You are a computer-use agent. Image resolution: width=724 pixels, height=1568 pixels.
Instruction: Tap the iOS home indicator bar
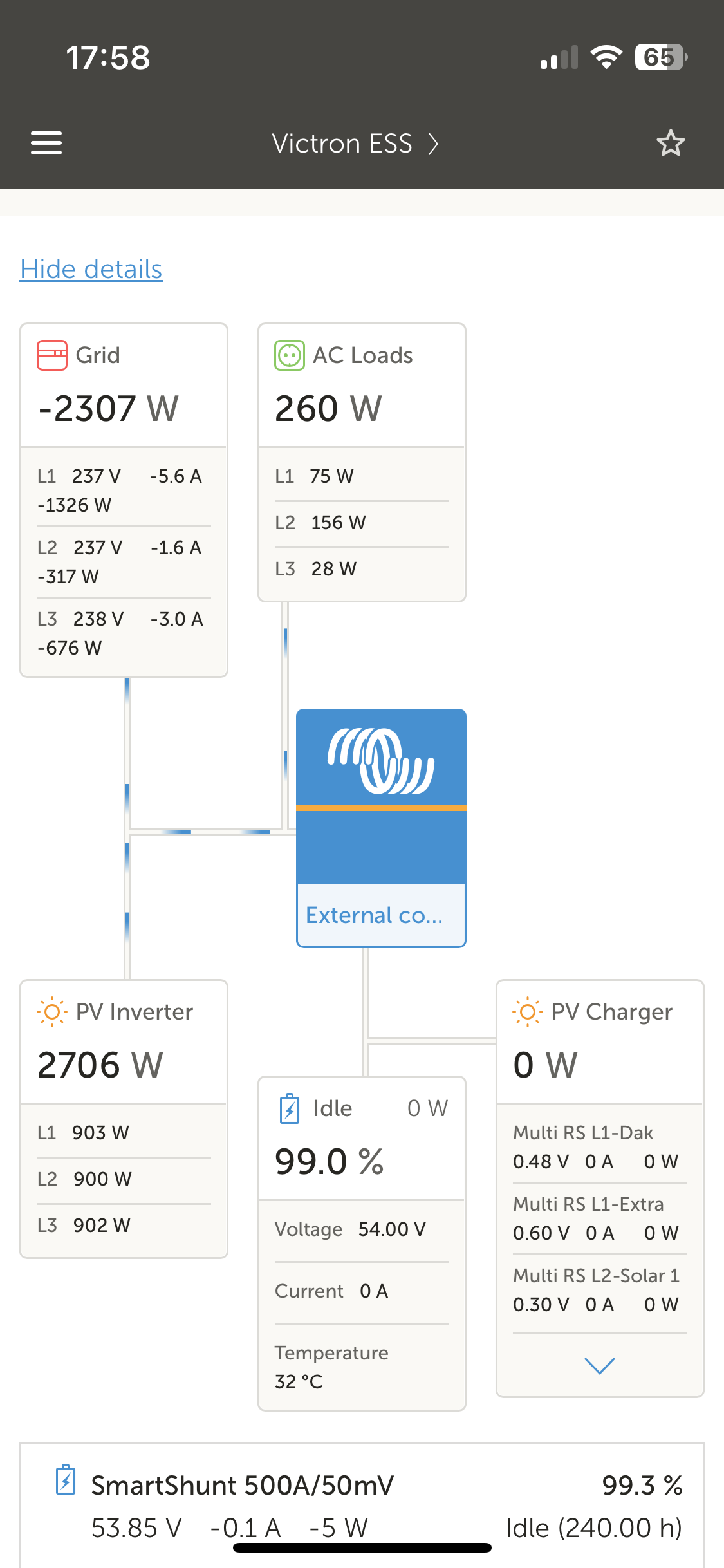coord(362,1547)
